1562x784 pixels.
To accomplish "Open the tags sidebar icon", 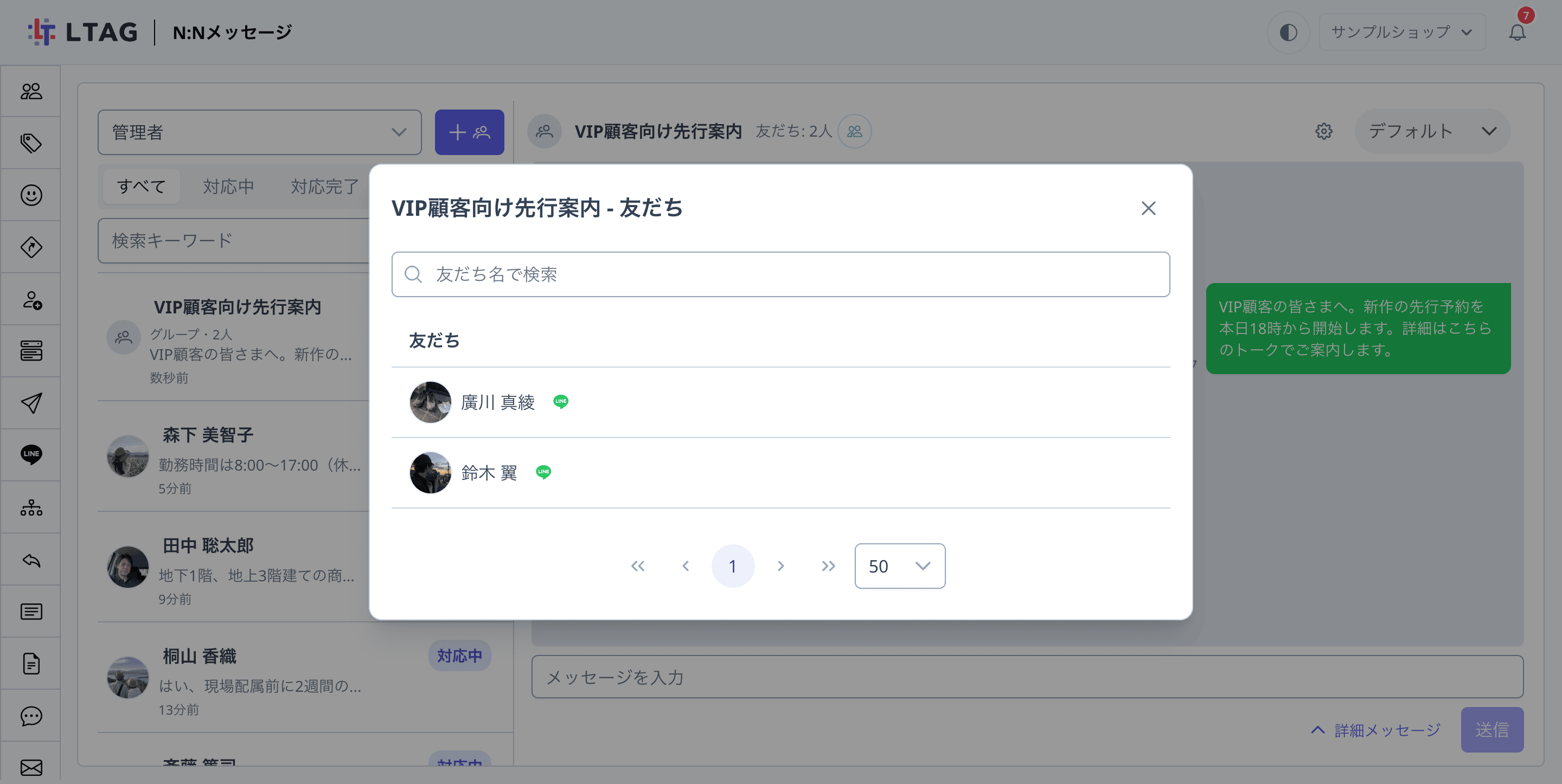I will [x=31, y=143].
